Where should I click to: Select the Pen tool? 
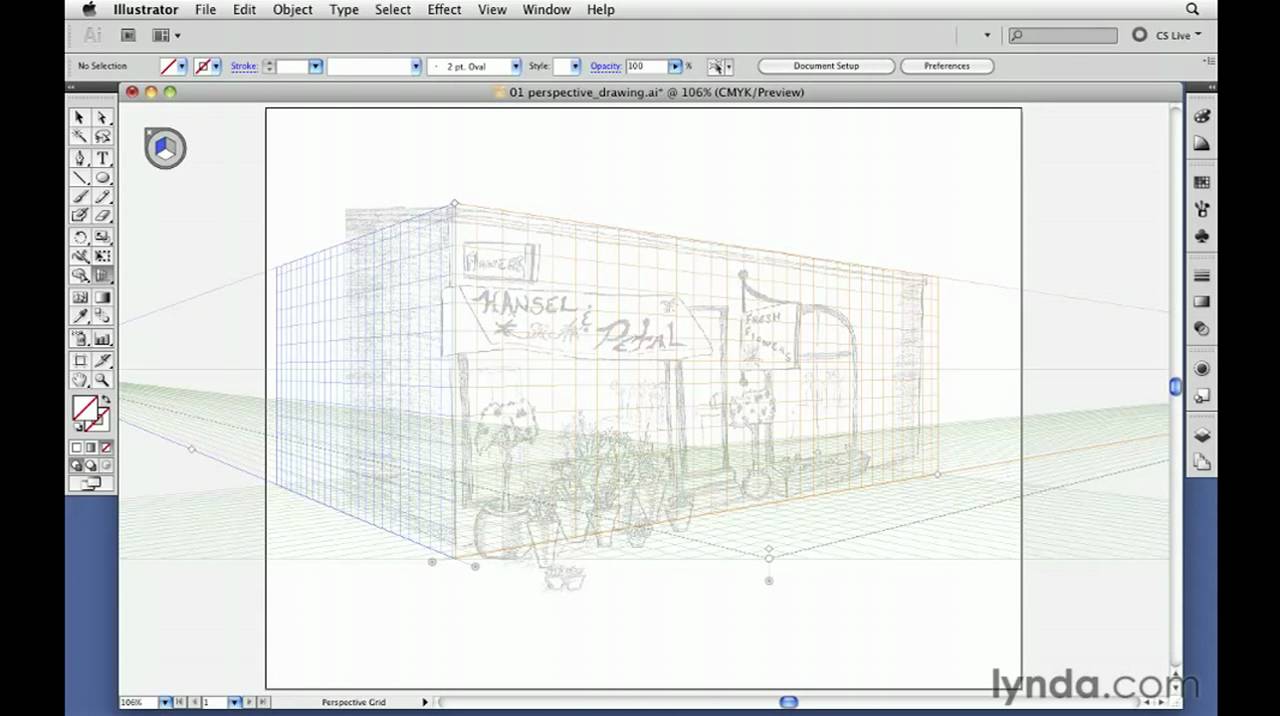(80, 158)
